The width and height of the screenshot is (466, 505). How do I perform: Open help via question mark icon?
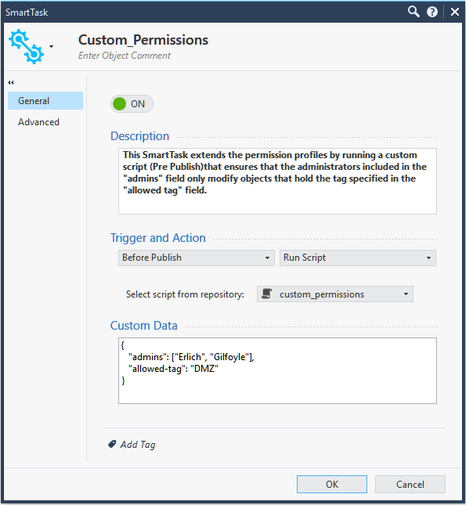pyautogui.click(x=432, y=12)
